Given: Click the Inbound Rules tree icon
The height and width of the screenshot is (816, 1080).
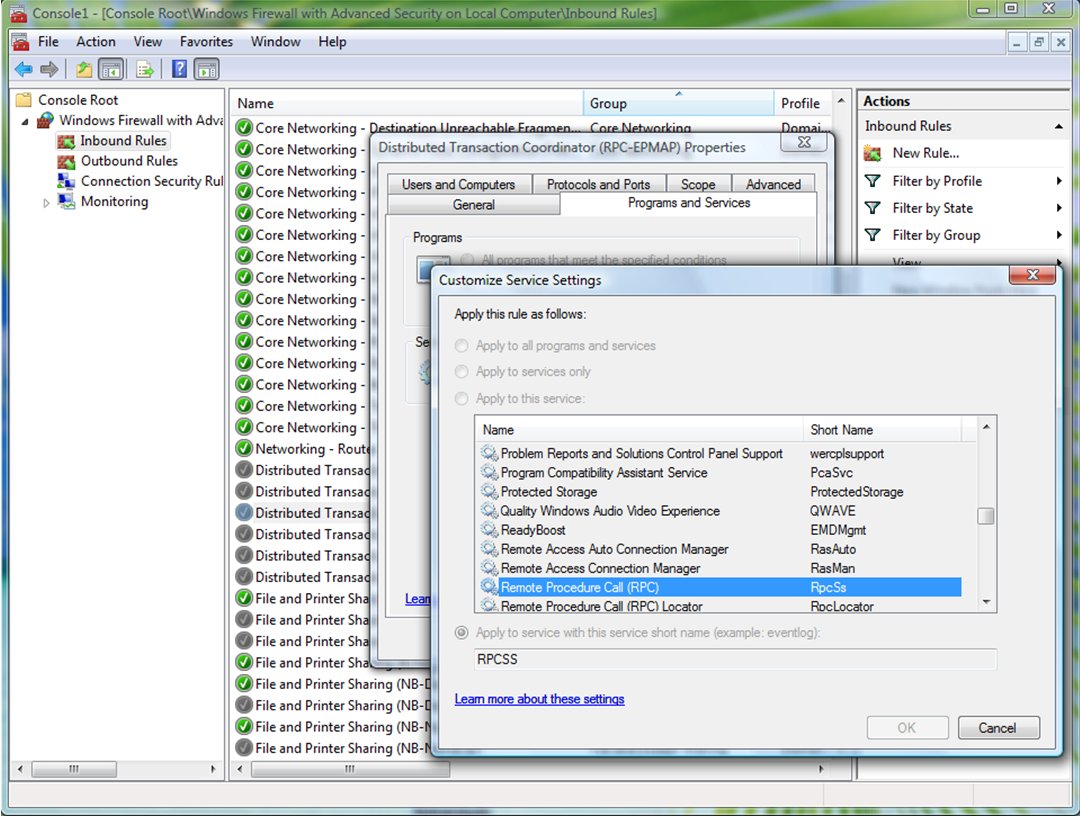Looking at the screenshot, I should tap(66, 141).
